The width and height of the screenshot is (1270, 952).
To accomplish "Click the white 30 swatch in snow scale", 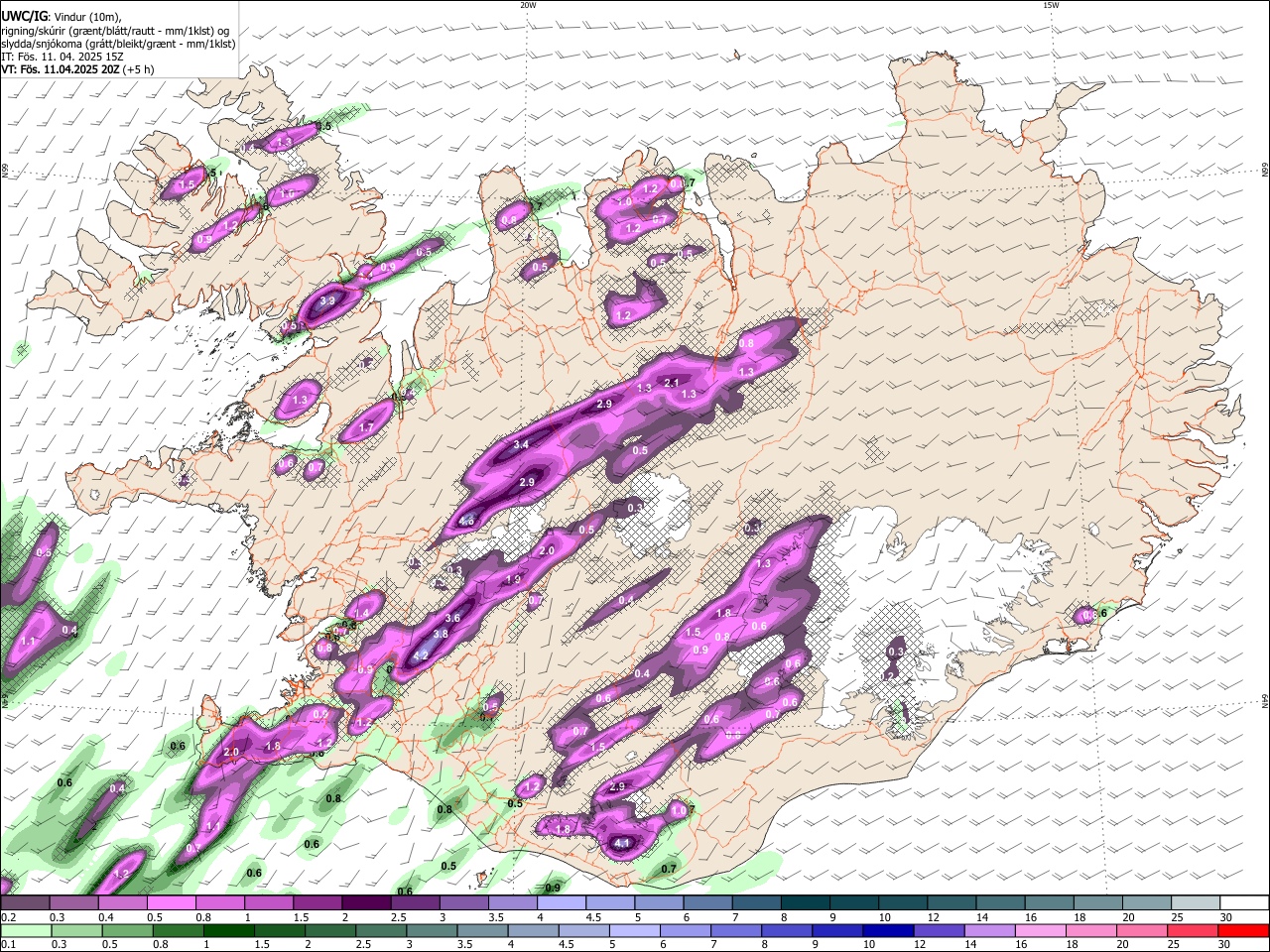I will pos(1244,902).
